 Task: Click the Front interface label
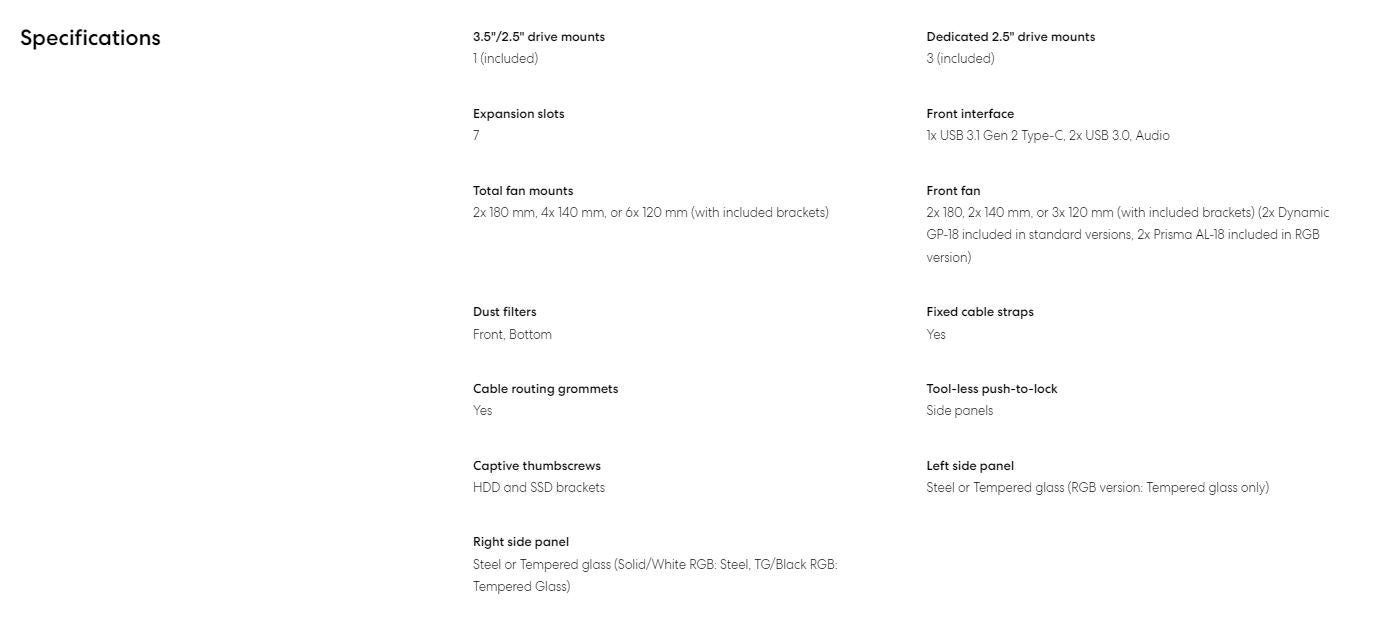click(969, 114)
